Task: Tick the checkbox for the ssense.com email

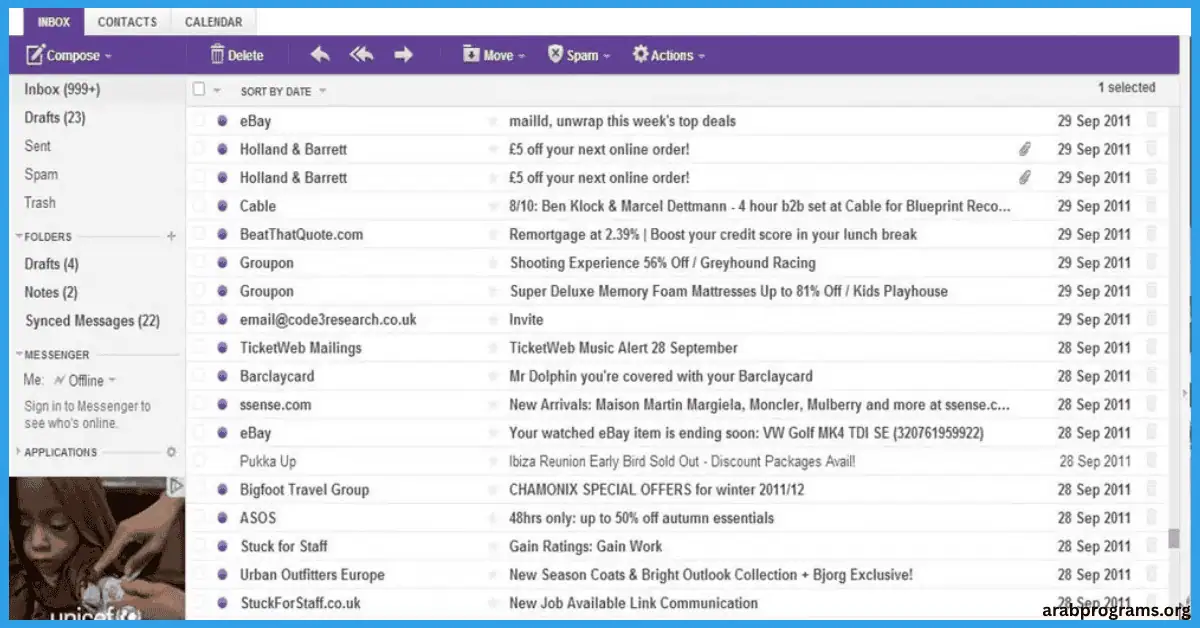Action: point(199,405)
